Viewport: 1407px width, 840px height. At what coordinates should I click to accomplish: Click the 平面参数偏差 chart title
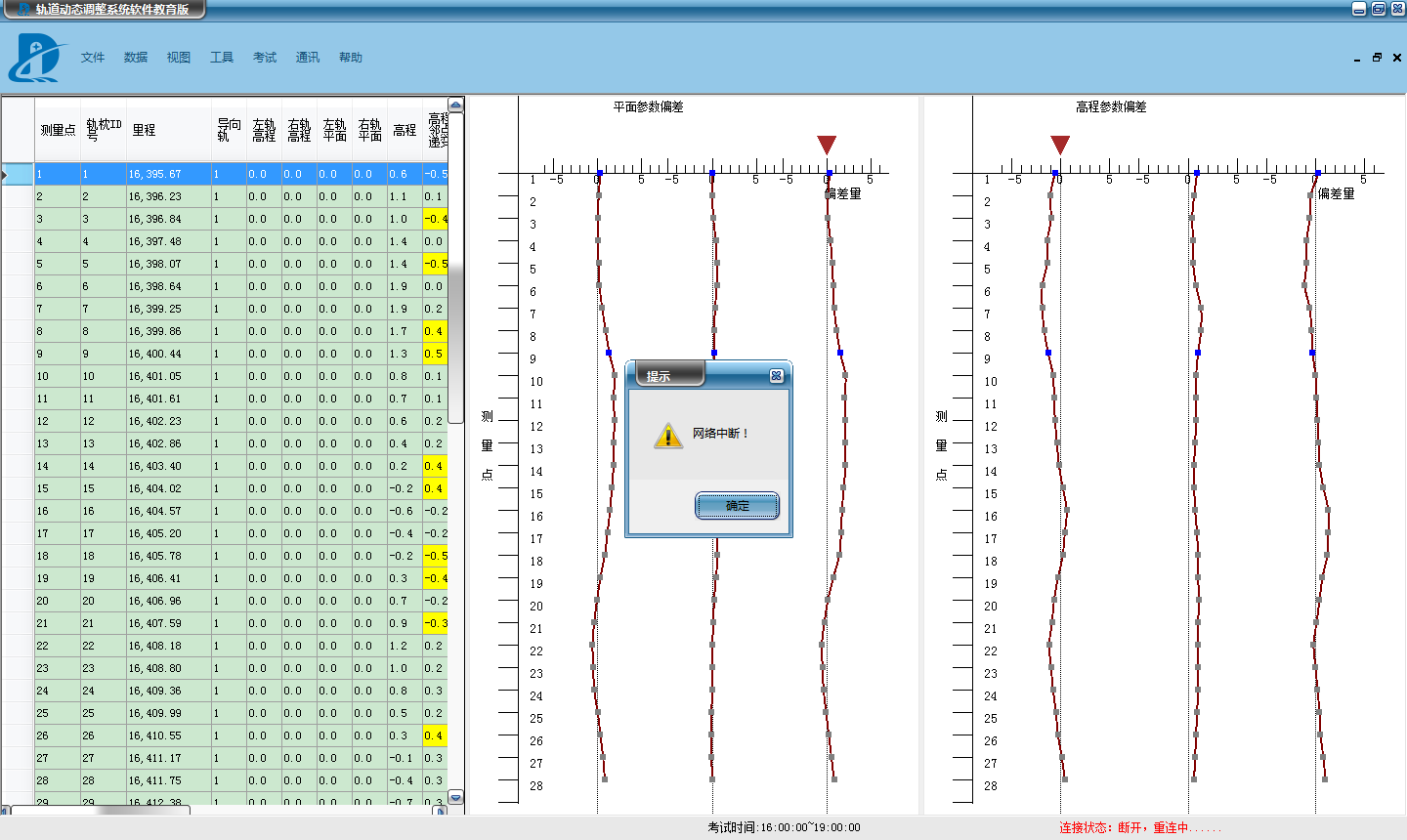point(649,107)
